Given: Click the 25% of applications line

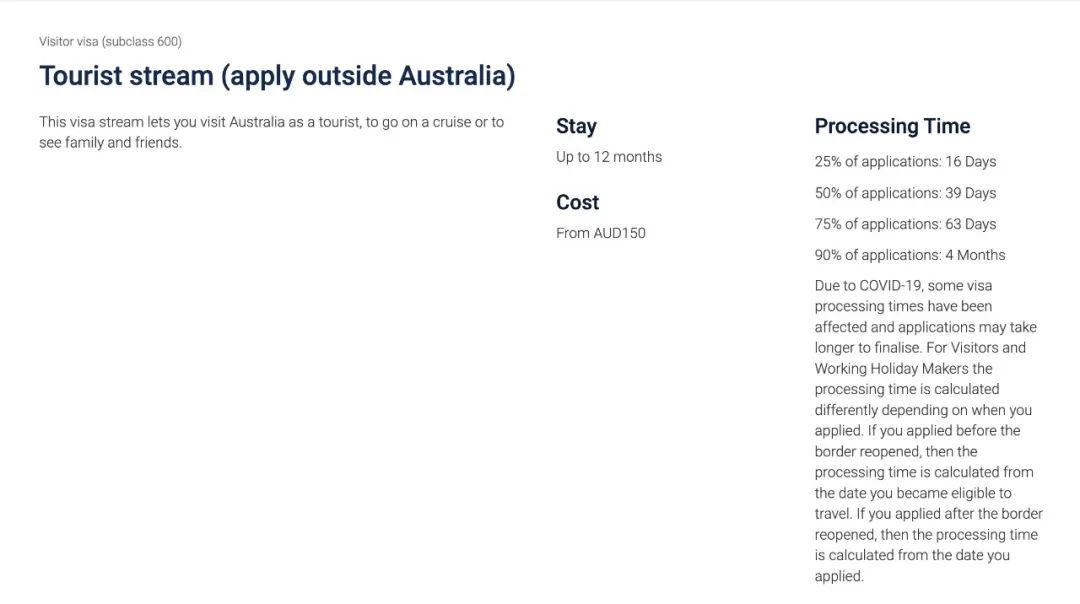Looking at the screenshot, I should pos(905,162).
